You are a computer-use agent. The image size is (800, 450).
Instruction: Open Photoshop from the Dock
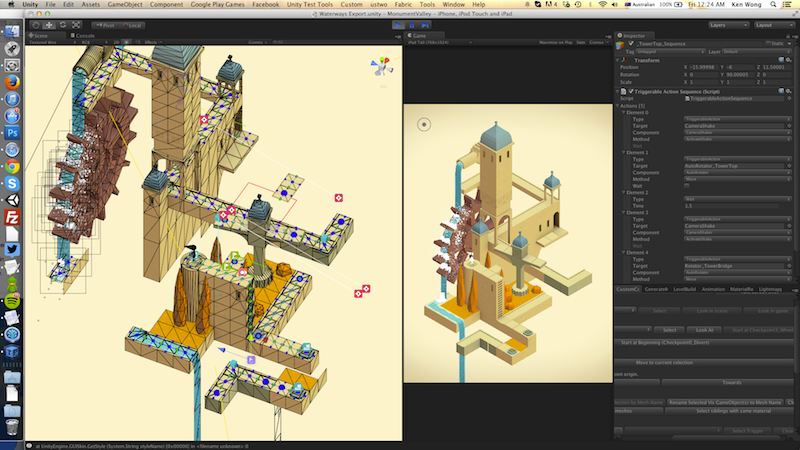tap(12, 133)
